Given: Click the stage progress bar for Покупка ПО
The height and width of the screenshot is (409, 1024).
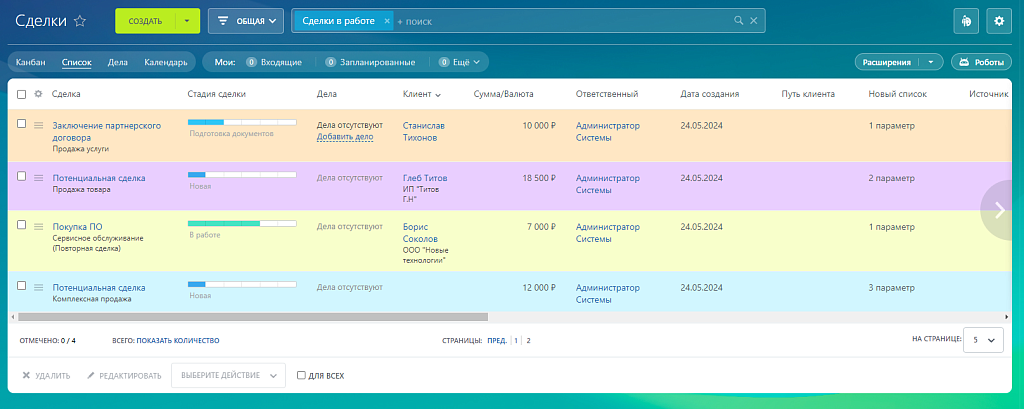Looking at the screenshot, I should (242, 223).
